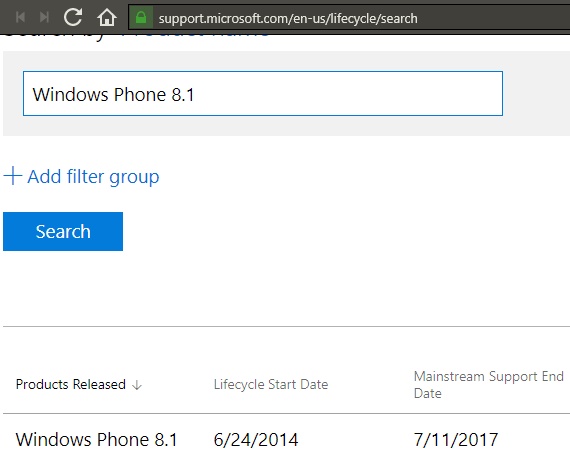Click the 7/11/2017 support end date
This screenshot has width=570, height=460.
[x=456, y=440]
